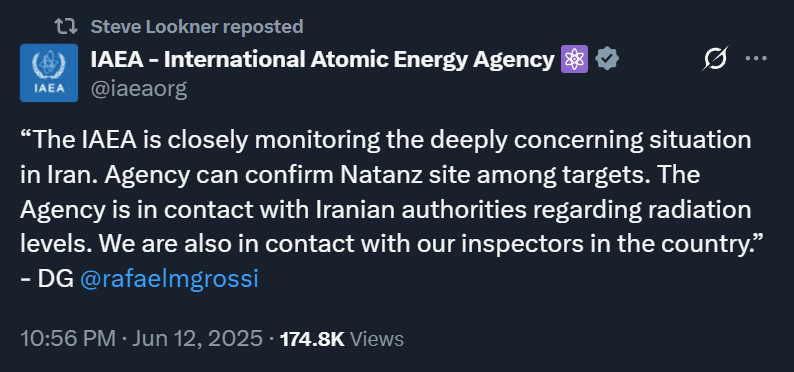Click the line about inspectors in the country

pyautogui.click(x=388, y=244)
